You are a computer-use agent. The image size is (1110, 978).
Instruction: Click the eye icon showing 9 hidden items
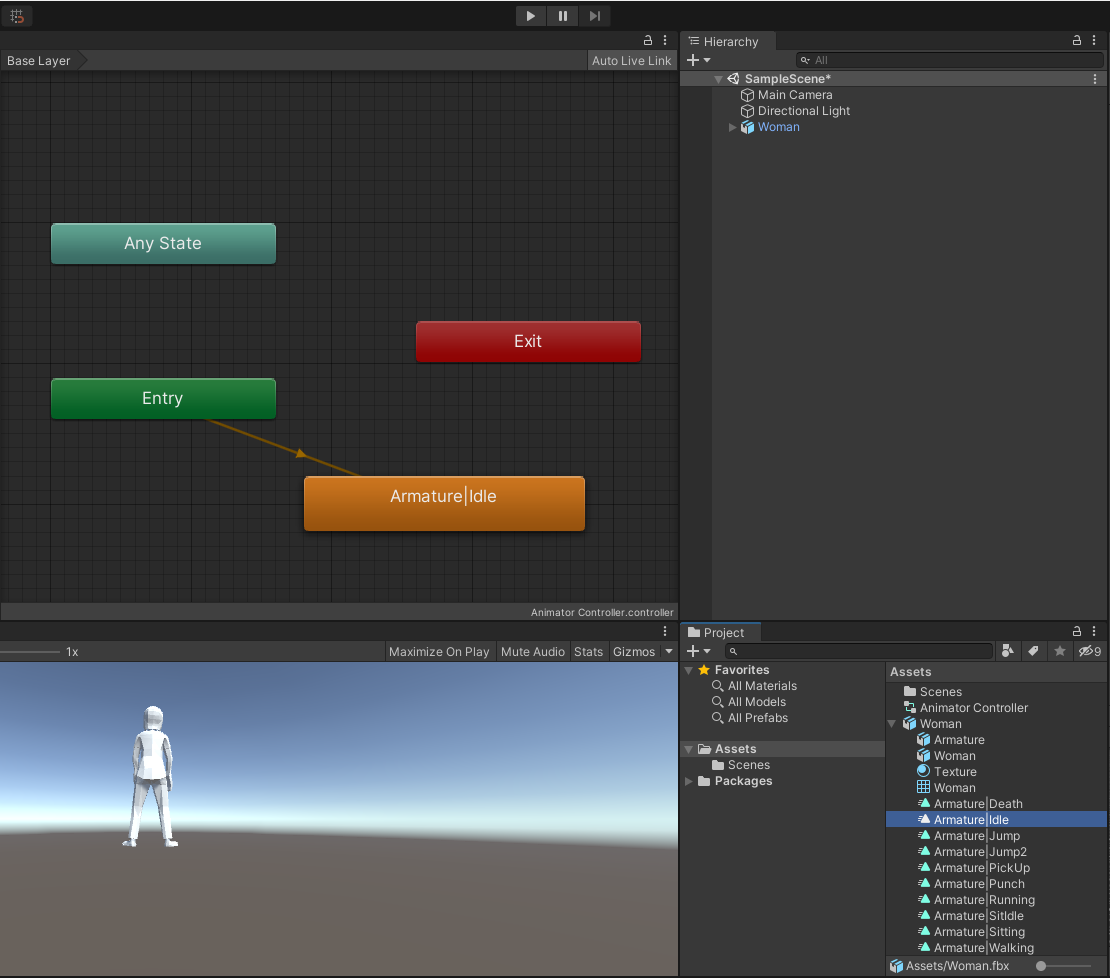tap(1088, 651)
